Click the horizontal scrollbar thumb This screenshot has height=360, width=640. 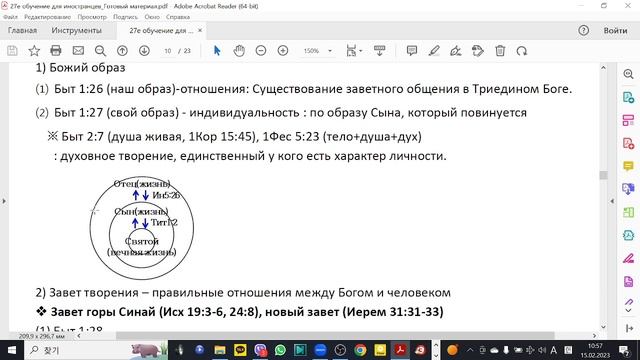coord(335,336)
